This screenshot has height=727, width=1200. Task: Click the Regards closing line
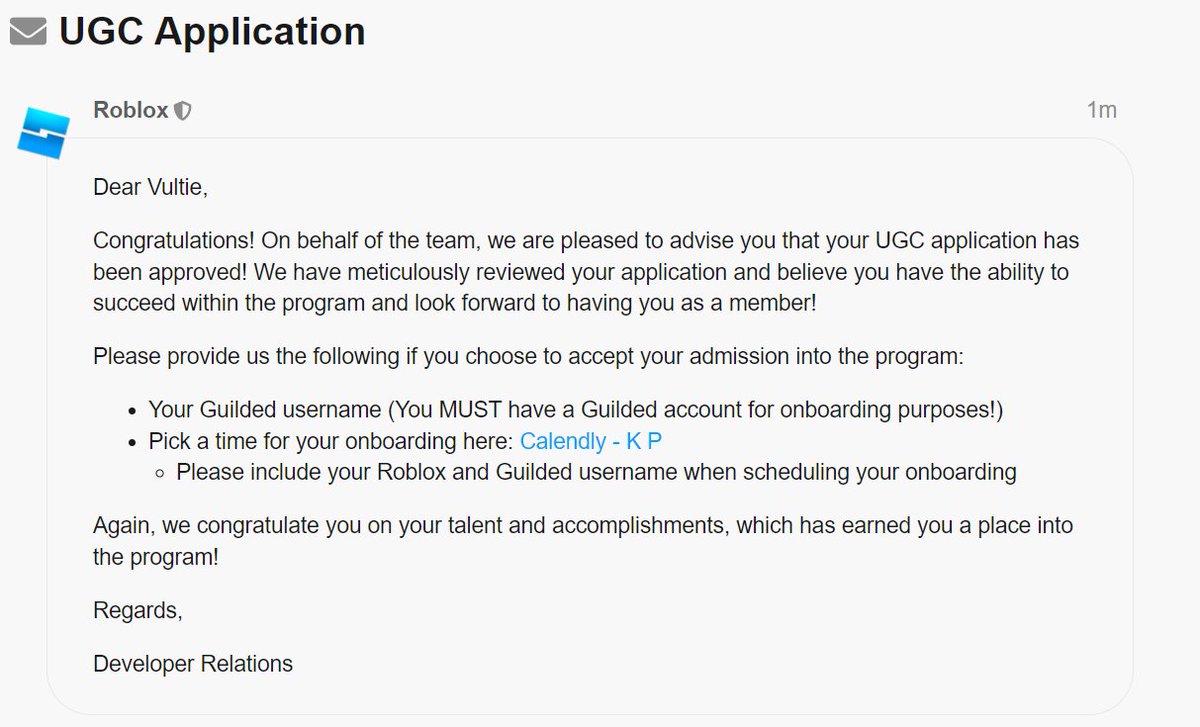click(138, 610)
